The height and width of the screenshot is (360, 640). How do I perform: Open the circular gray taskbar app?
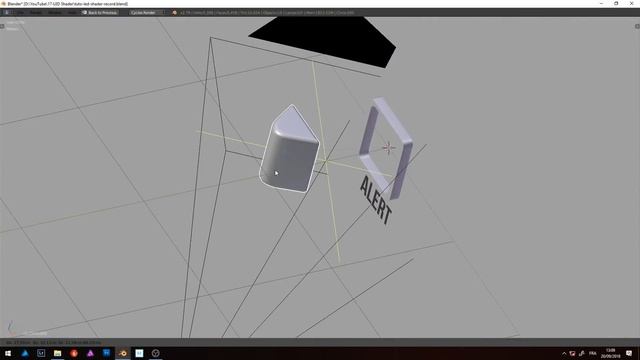pyautogui.click(x=156, y=353)
